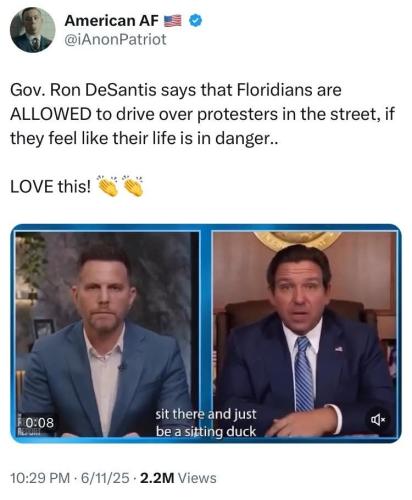412x500 pixels.
Task: Click the tweet text mentioning Floridians
Action: coord(202,114)
